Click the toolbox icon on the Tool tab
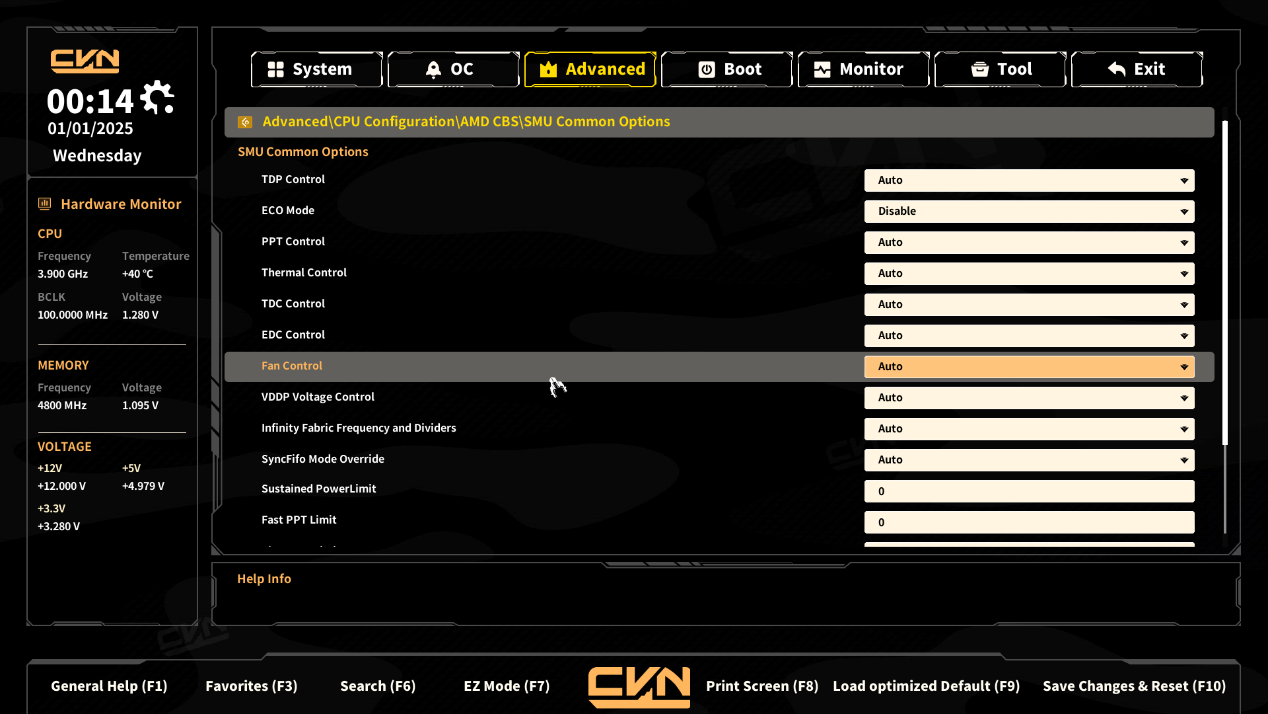Viewport: 1268px width, 714px height. click(x=980, y=69)
